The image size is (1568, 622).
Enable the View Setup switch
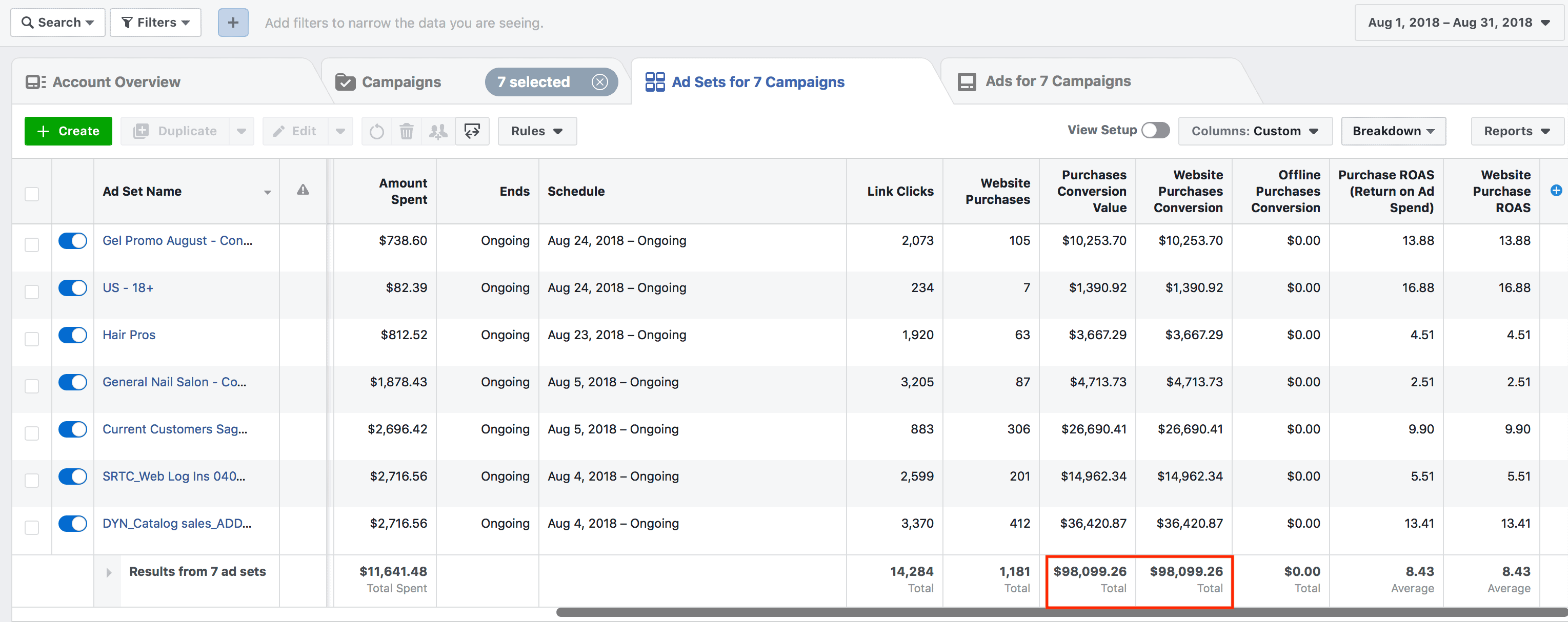tap(1155, 130)
